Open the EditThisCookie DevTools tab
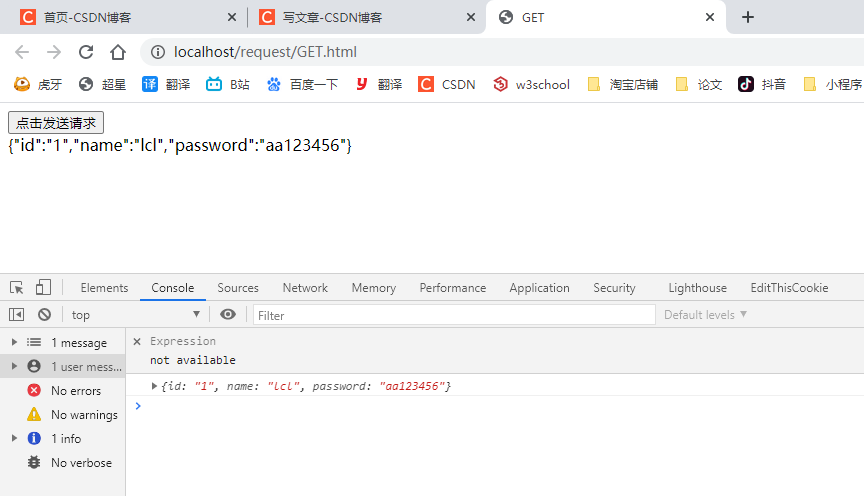Screen dimensions: 864x496 pyautogui.click(x=789, y=288)
